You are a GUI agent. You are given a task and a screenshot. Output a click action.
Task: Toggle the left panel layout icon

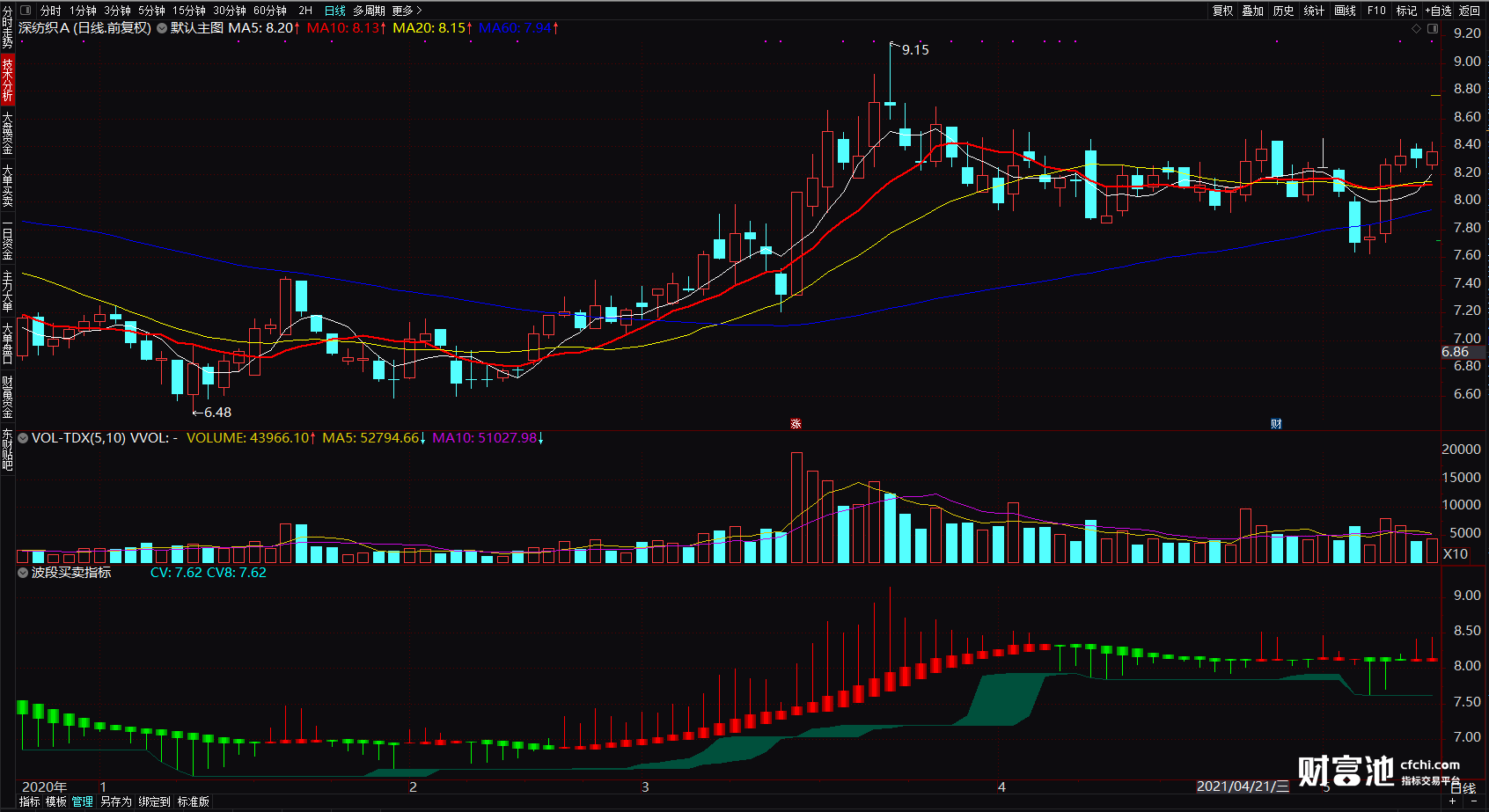25,11
